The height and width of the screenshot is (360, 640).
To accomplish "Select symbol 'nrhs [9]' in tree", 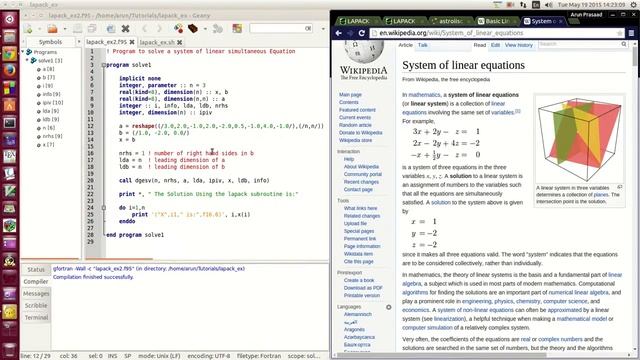I will 53,136.
